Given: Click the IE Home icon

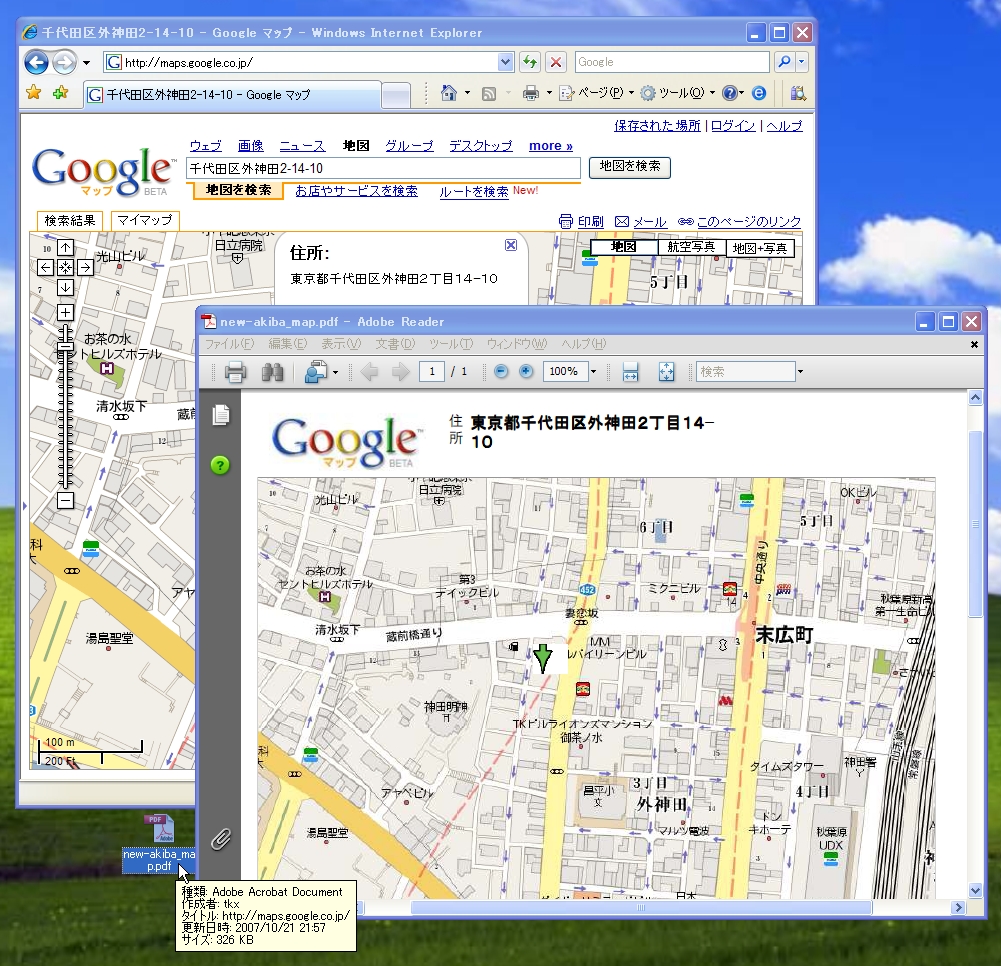Looking at the screenshot, I should pos(449,93).
